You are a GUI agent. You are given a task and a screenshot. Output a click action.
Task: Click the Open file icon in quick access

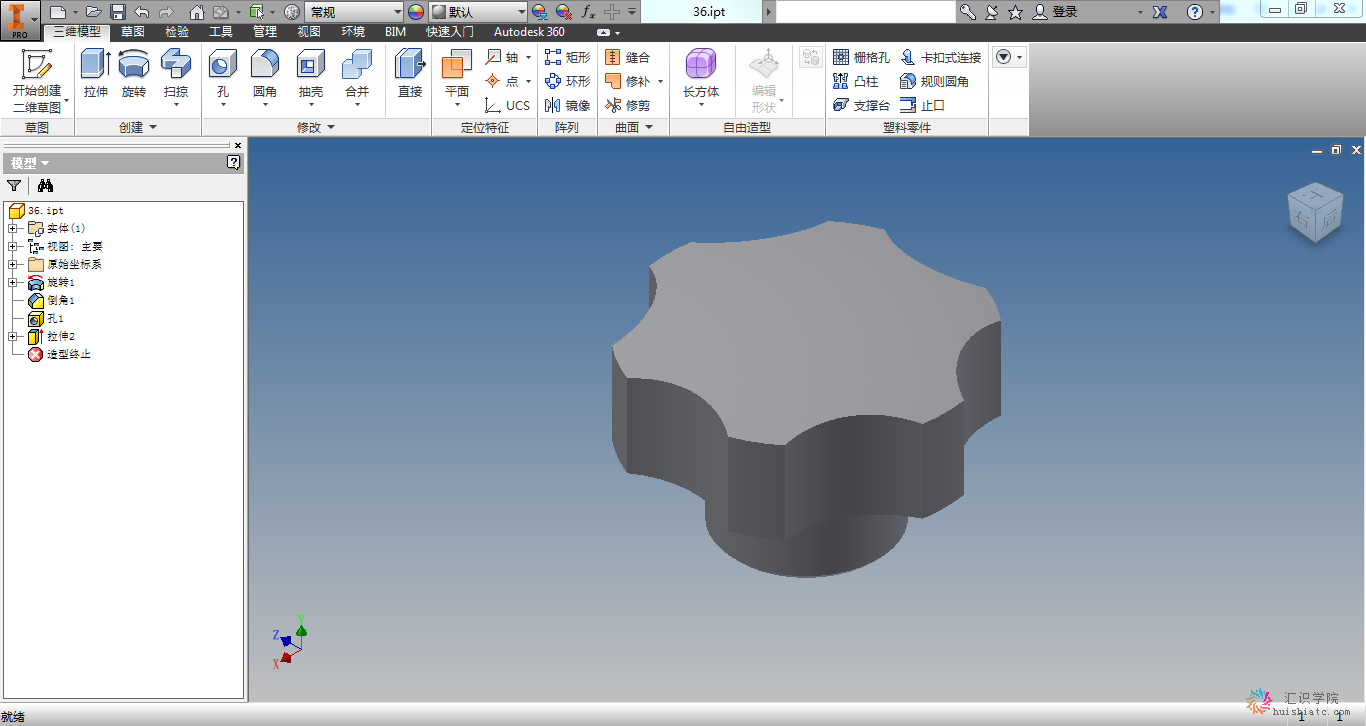point(93,12)
